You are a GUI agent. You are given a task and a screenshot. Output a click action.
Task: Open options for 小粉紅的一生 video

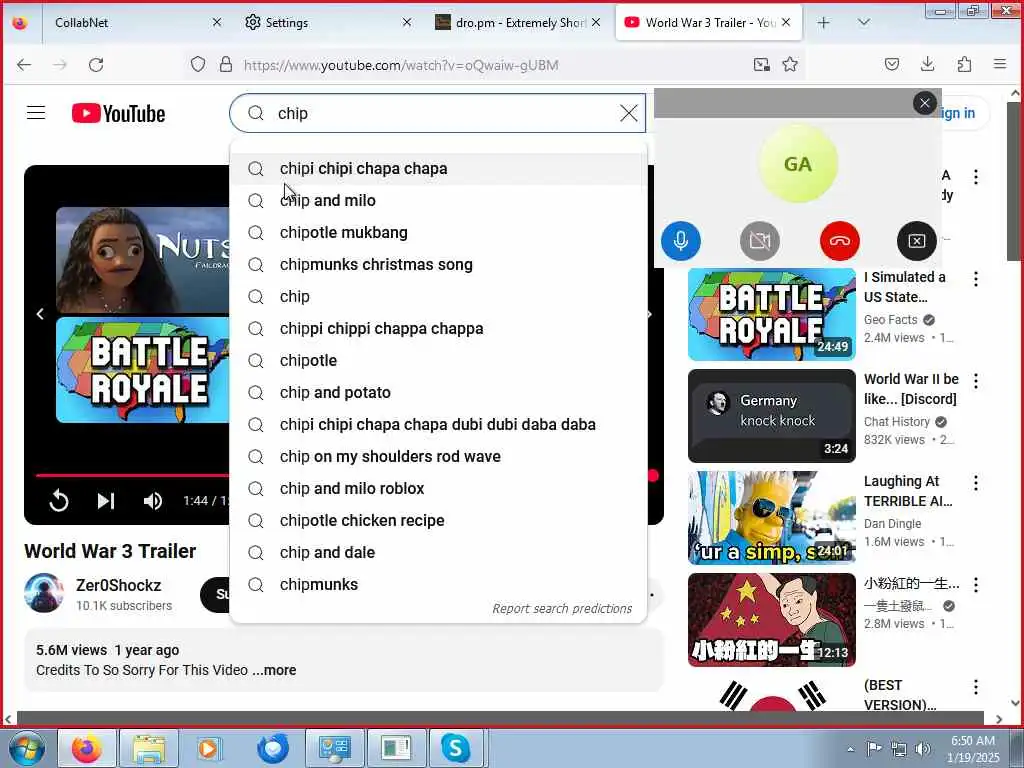(976, 584)
